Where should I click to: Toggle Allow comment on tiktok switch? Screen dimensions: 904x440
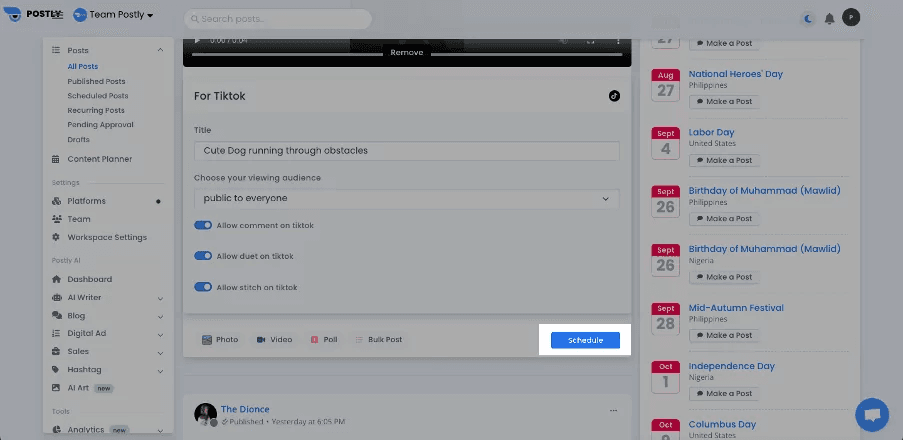pos(203,225)
